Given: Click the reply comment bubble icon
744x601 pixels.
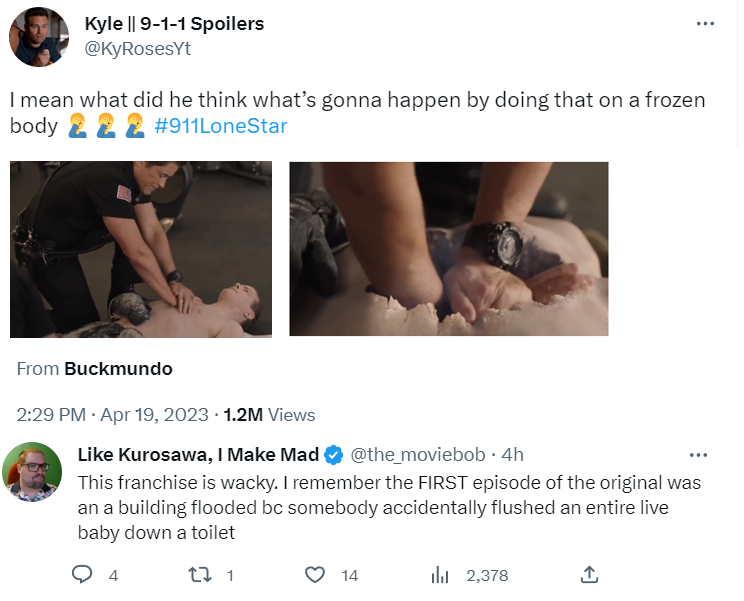Looking at the screenshot, I should pos(83,574).
